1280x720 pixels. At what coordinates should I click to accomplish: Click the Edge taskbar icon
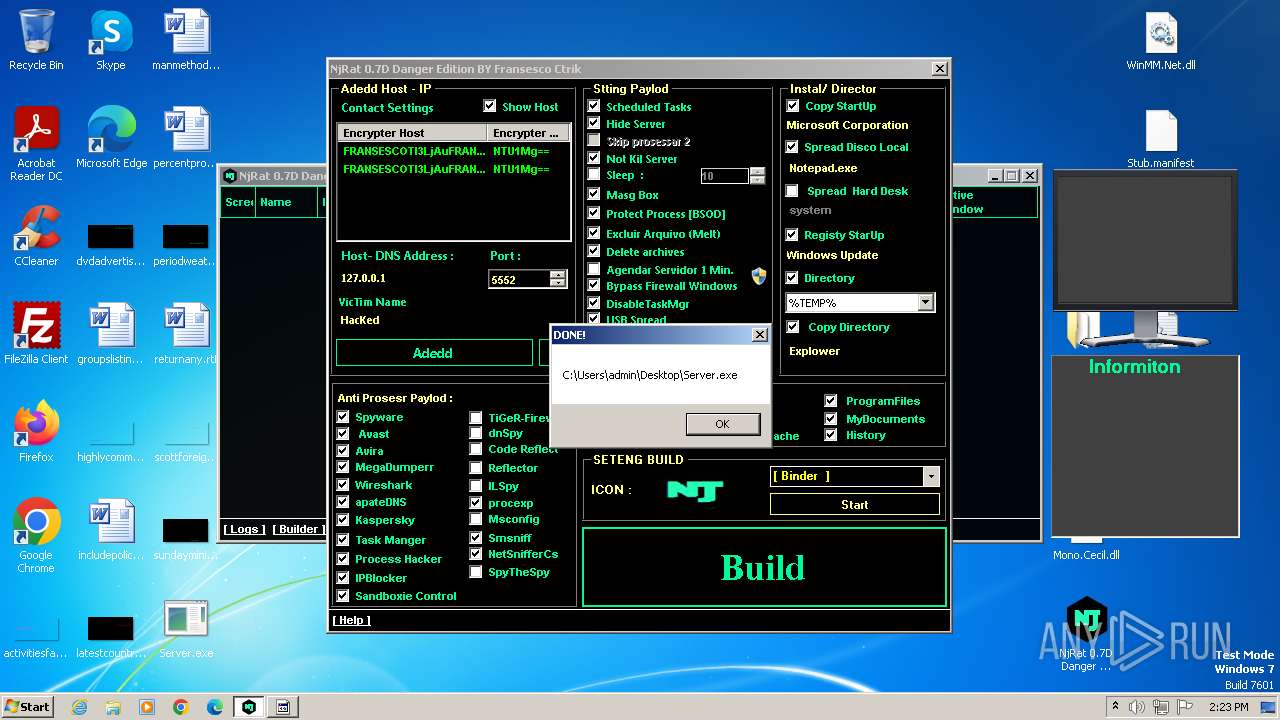(215, 707)
